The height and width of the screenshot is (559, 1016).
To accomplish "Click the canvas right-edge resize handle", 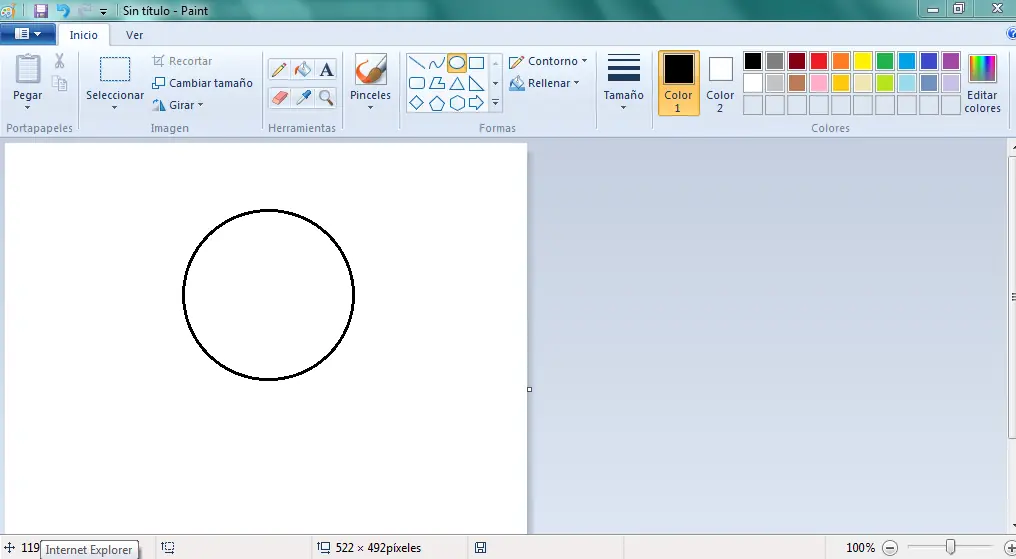I will point(529,389).
